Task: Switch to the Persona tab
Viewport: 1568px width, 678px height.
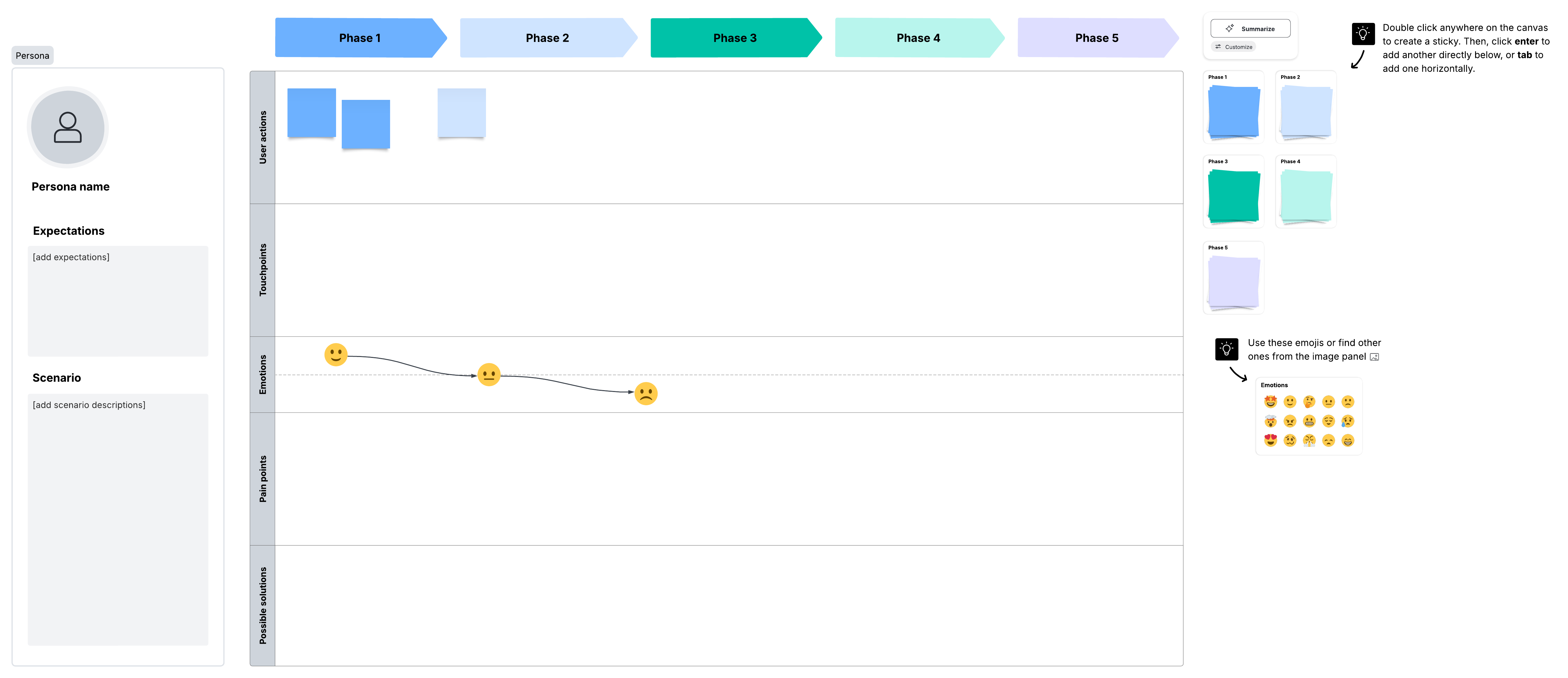Action: coord(32,56)
